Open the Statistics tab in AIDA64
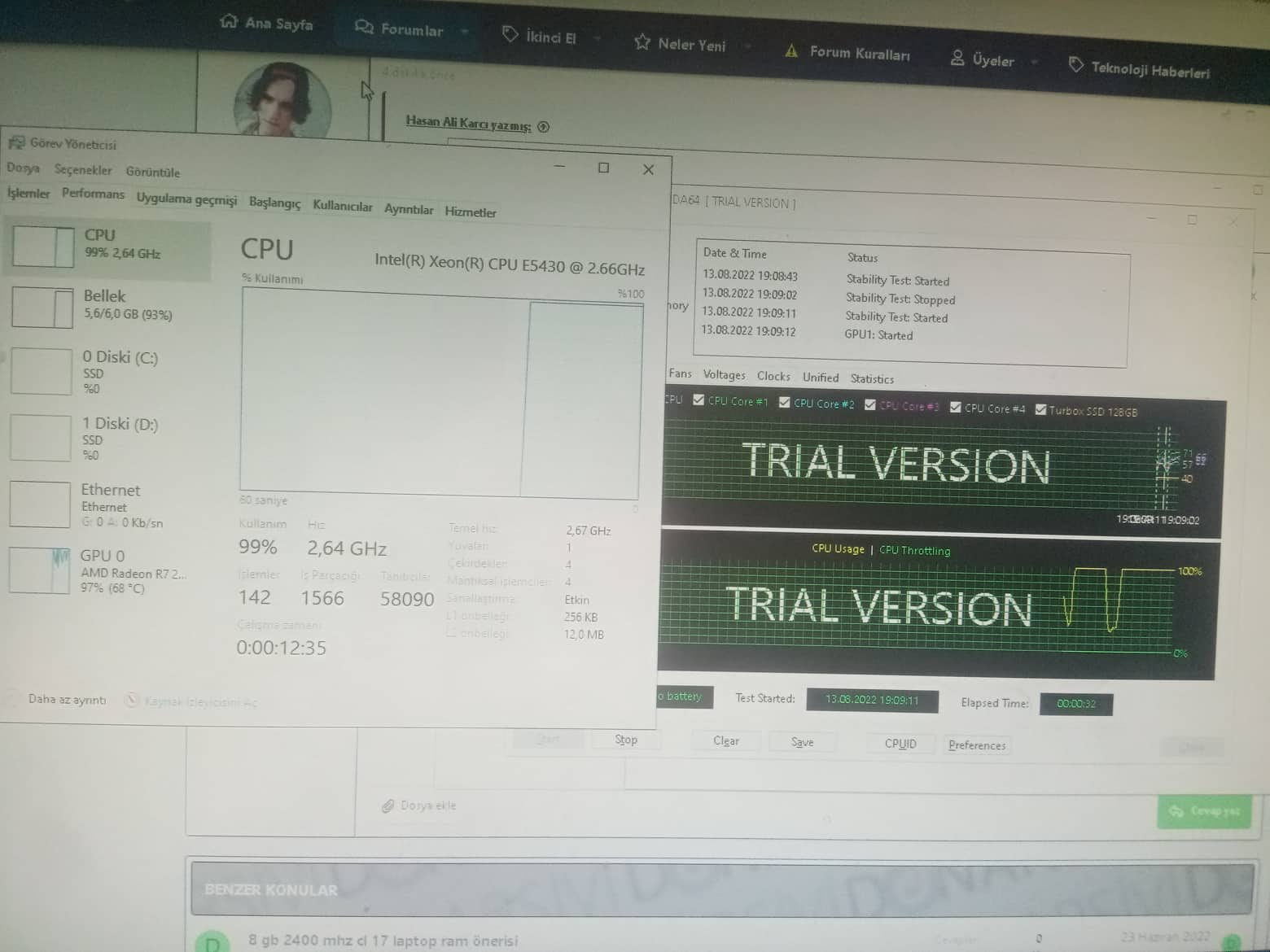Viewport: 1270px width, 952px height. (872, 379)
